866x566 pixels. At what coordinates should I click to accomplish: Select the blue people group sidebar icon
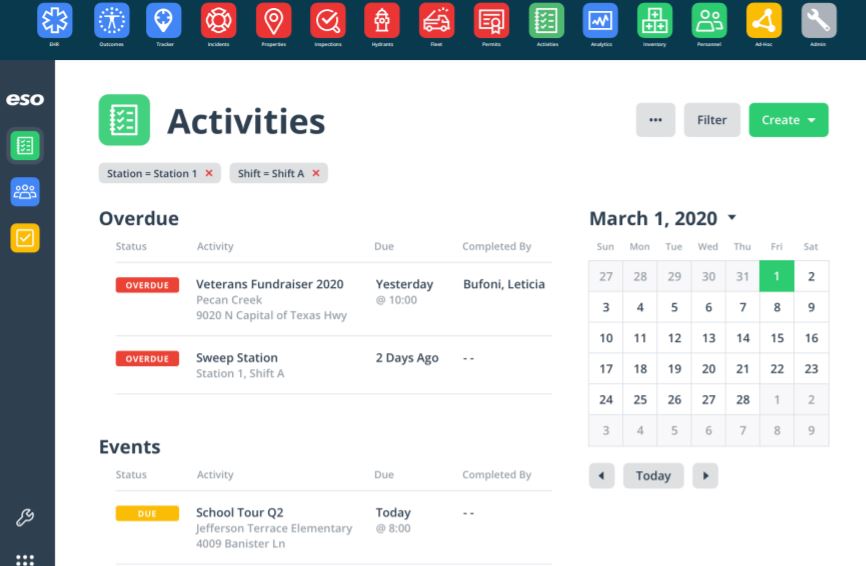25,192
